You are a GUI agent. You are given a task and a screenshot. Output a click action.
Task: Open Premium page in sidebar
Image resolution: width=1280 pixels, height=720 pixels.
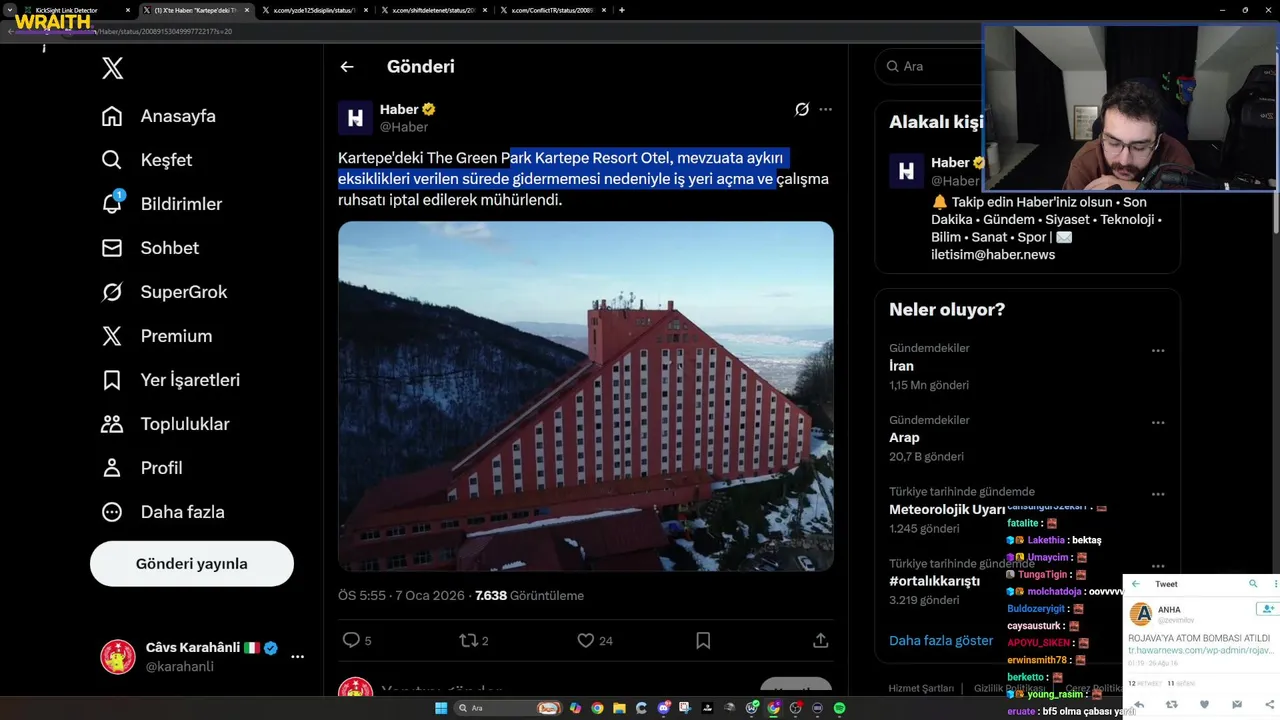pos(157,336)
